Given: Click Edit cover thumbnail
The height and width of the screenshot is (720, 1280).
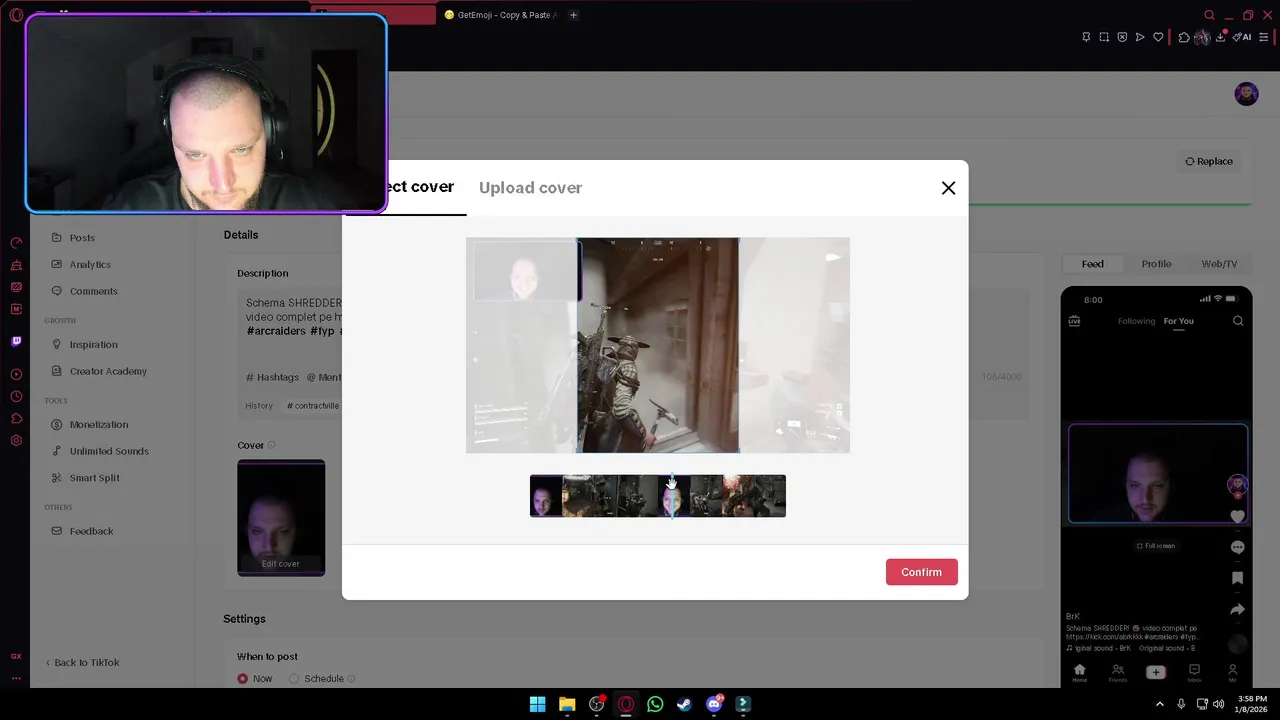Looking at the screenshot, I should click(x=281, y=563).
